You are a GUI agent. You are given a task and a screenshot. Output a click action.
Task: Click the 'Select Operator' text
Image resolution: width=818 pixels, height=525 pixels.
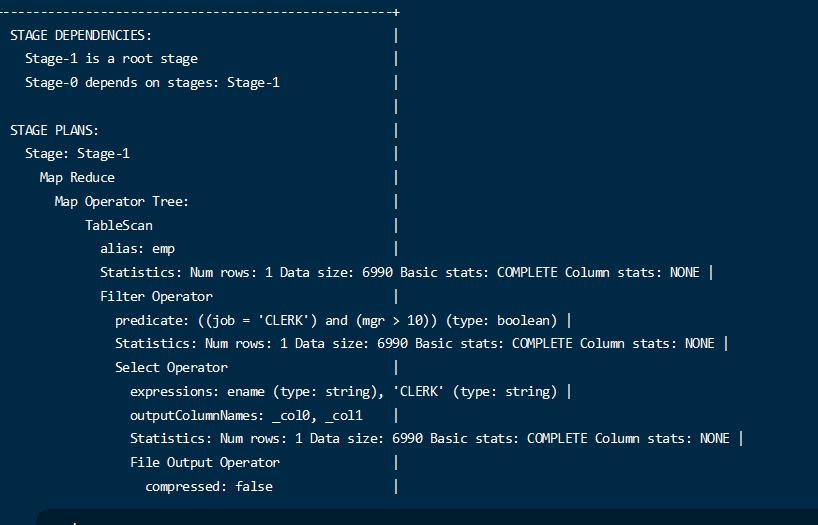171,368
